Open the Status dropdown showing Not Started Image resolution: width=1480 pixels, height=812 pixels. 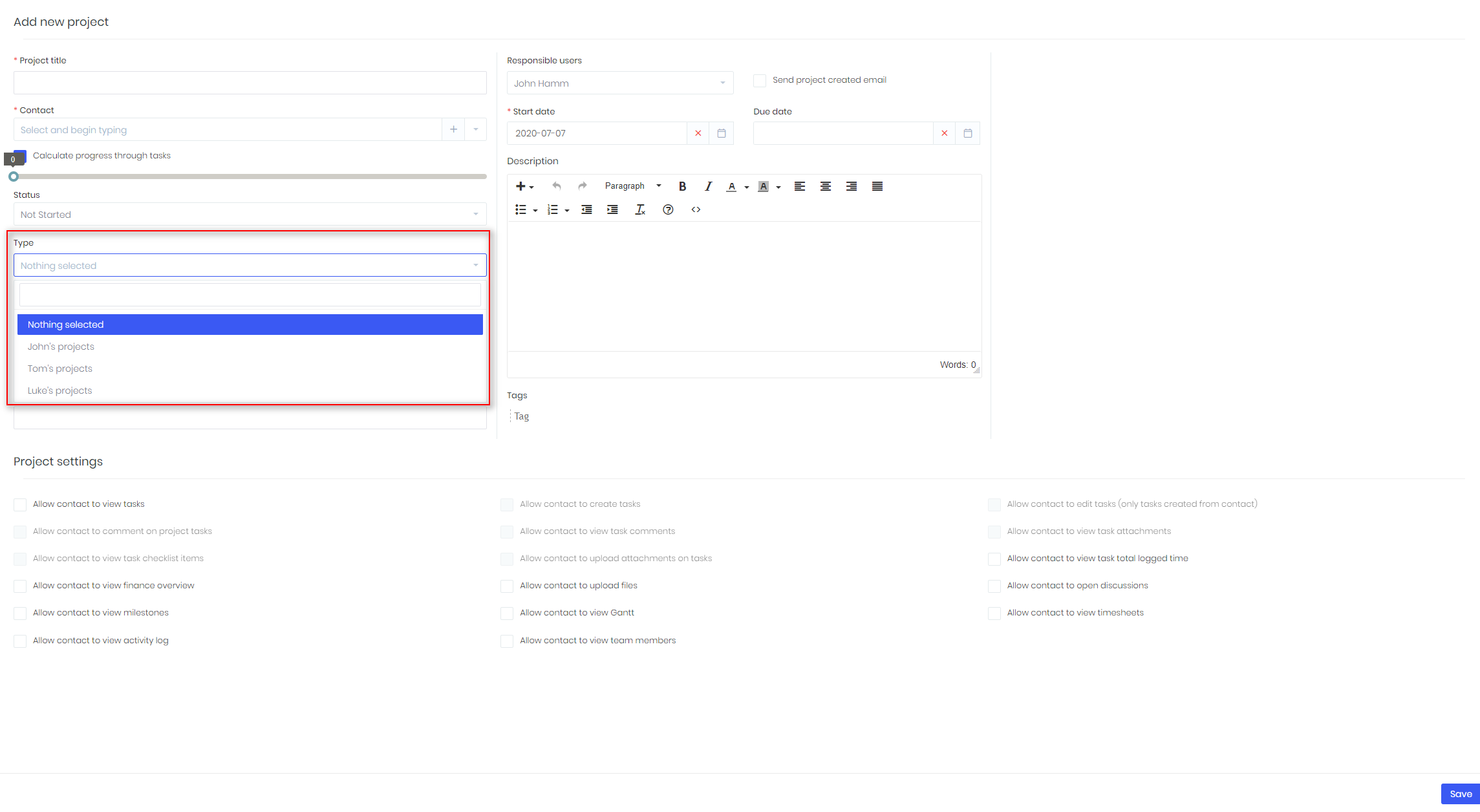250,215
